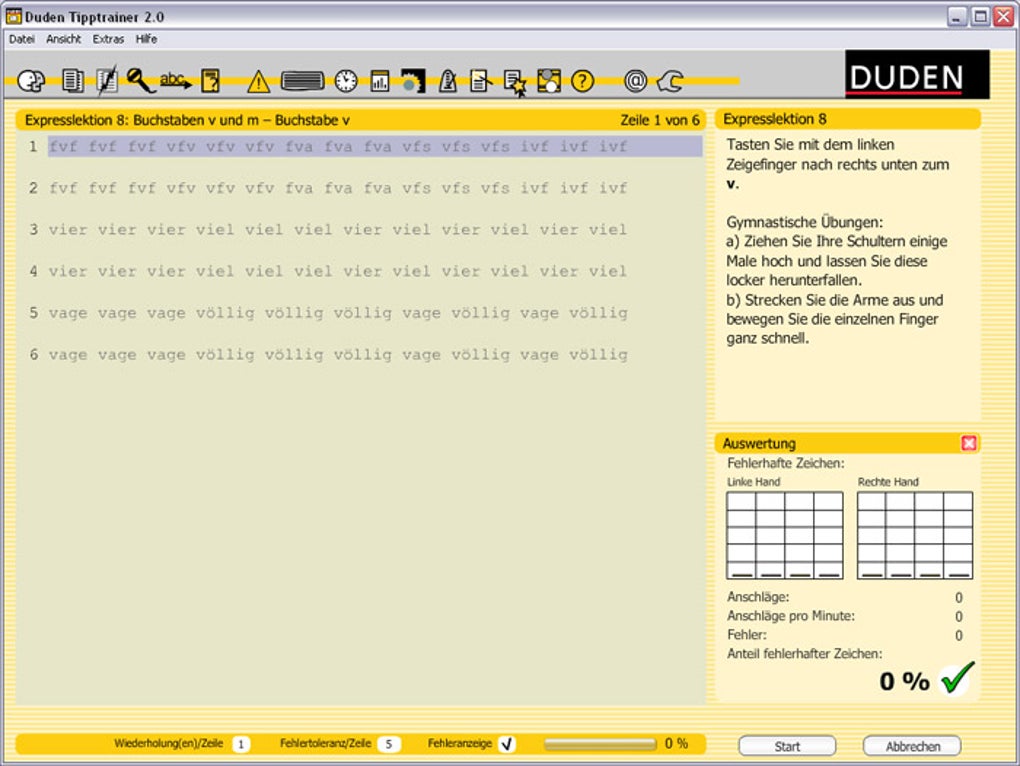Open the yellow question document icon
The width and height of the screenshot is (1020, 766).
[x=211, y=81]
